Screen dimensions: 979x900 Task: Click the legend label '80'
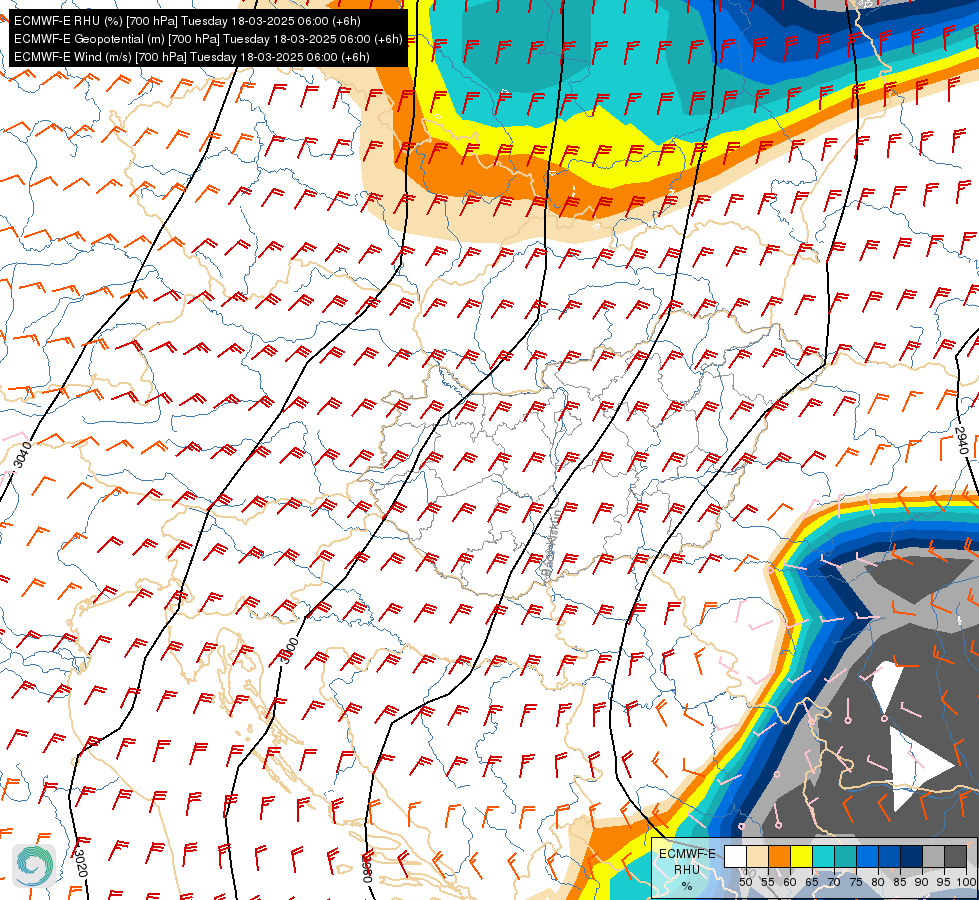pyautogui.click(x=878, y=882)
